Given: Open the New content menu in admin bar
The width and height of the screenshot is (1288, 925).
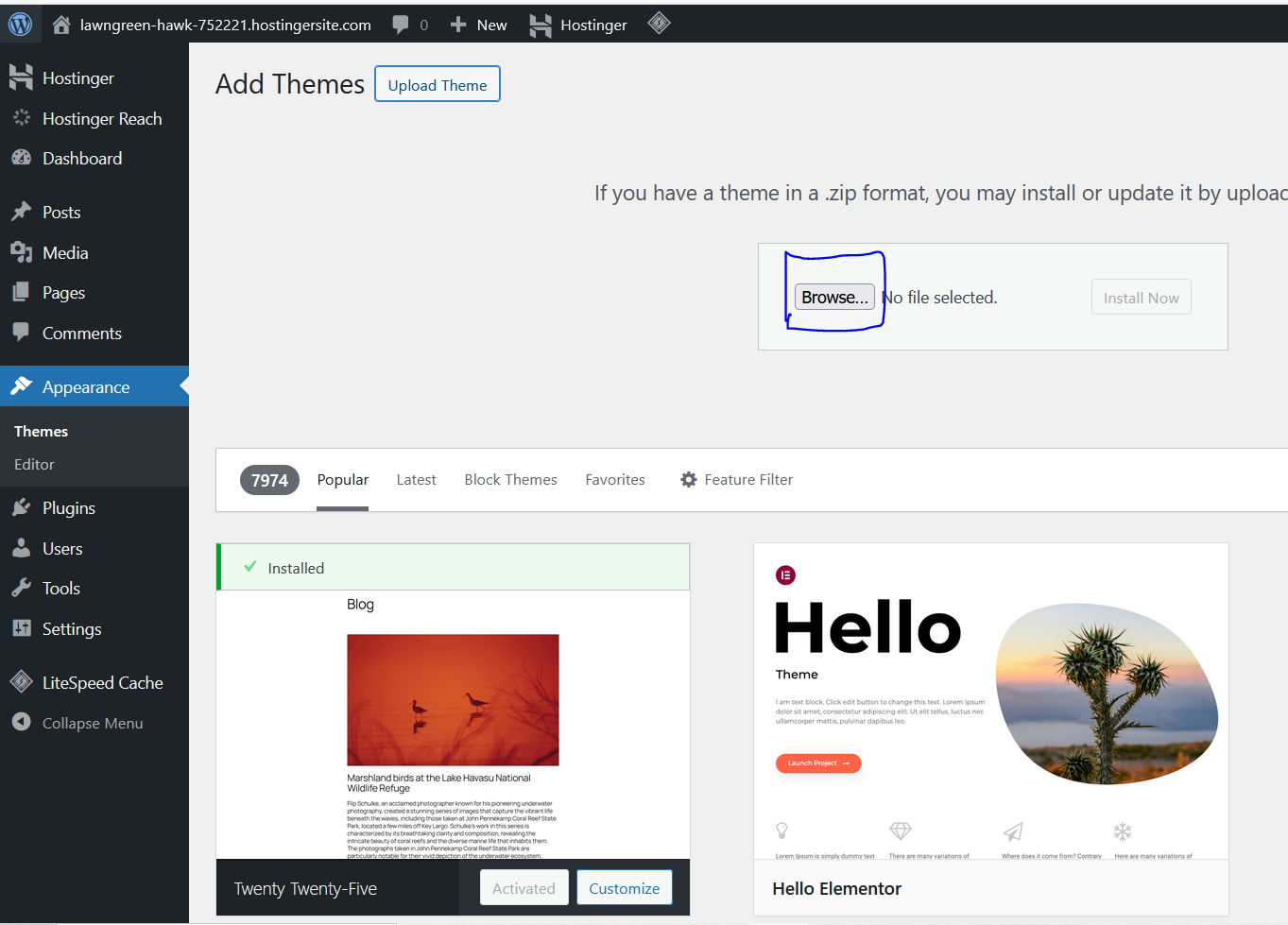Looking at the screenshot, I should click(477, 24).
